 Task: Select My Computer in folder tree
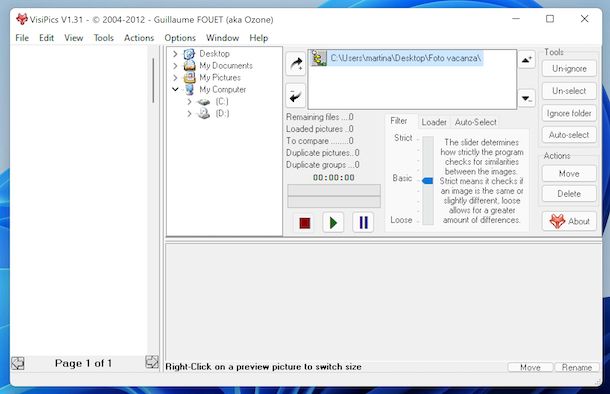click(223, 90)
